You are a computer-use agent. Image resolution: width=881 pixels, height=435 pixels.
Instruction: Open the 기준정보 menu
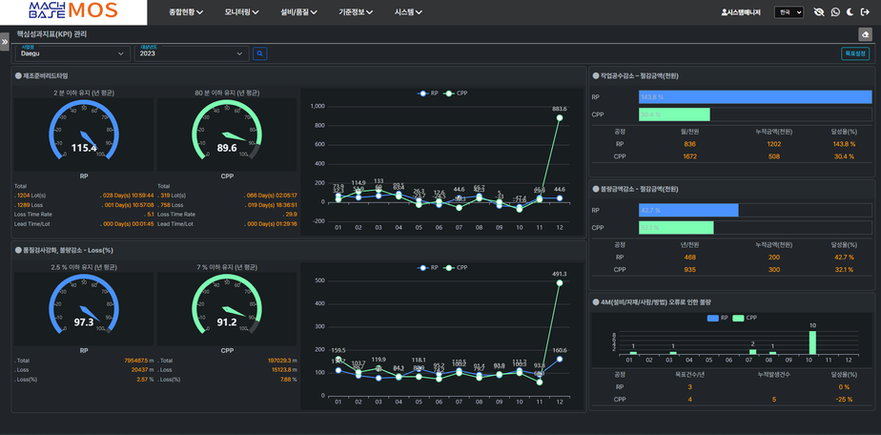[x=356, y=12]
